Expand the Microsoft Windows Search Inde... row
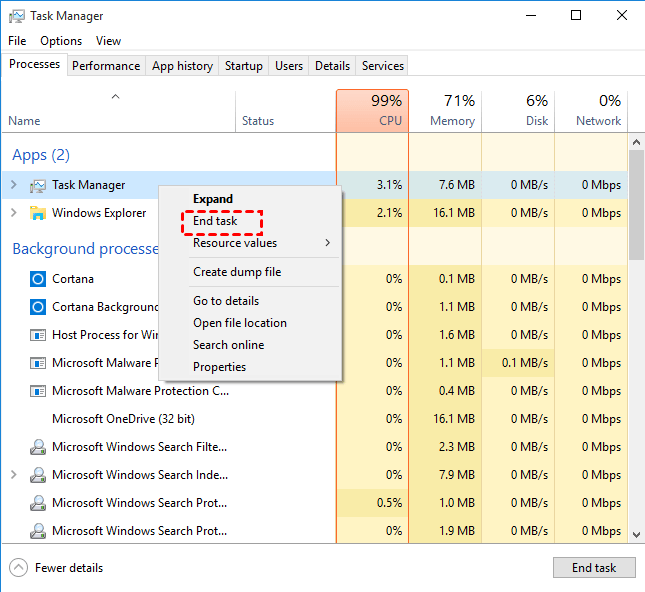 point(14,475)
